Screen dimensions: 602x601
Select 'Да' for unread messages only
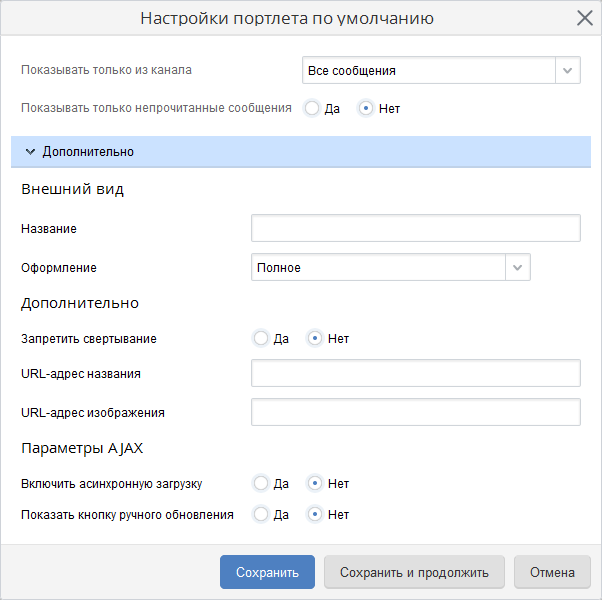click(312, 108)
